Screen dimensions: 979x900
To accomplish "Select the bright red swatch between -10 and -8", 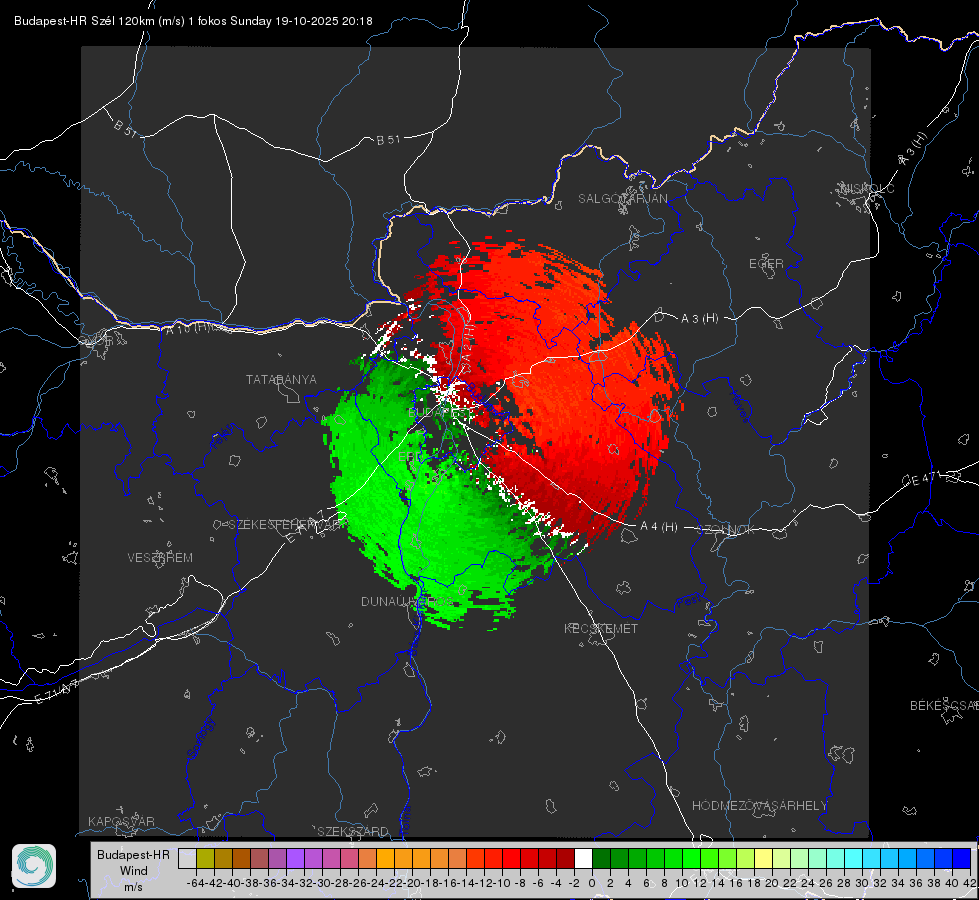I will coord(511,859).
